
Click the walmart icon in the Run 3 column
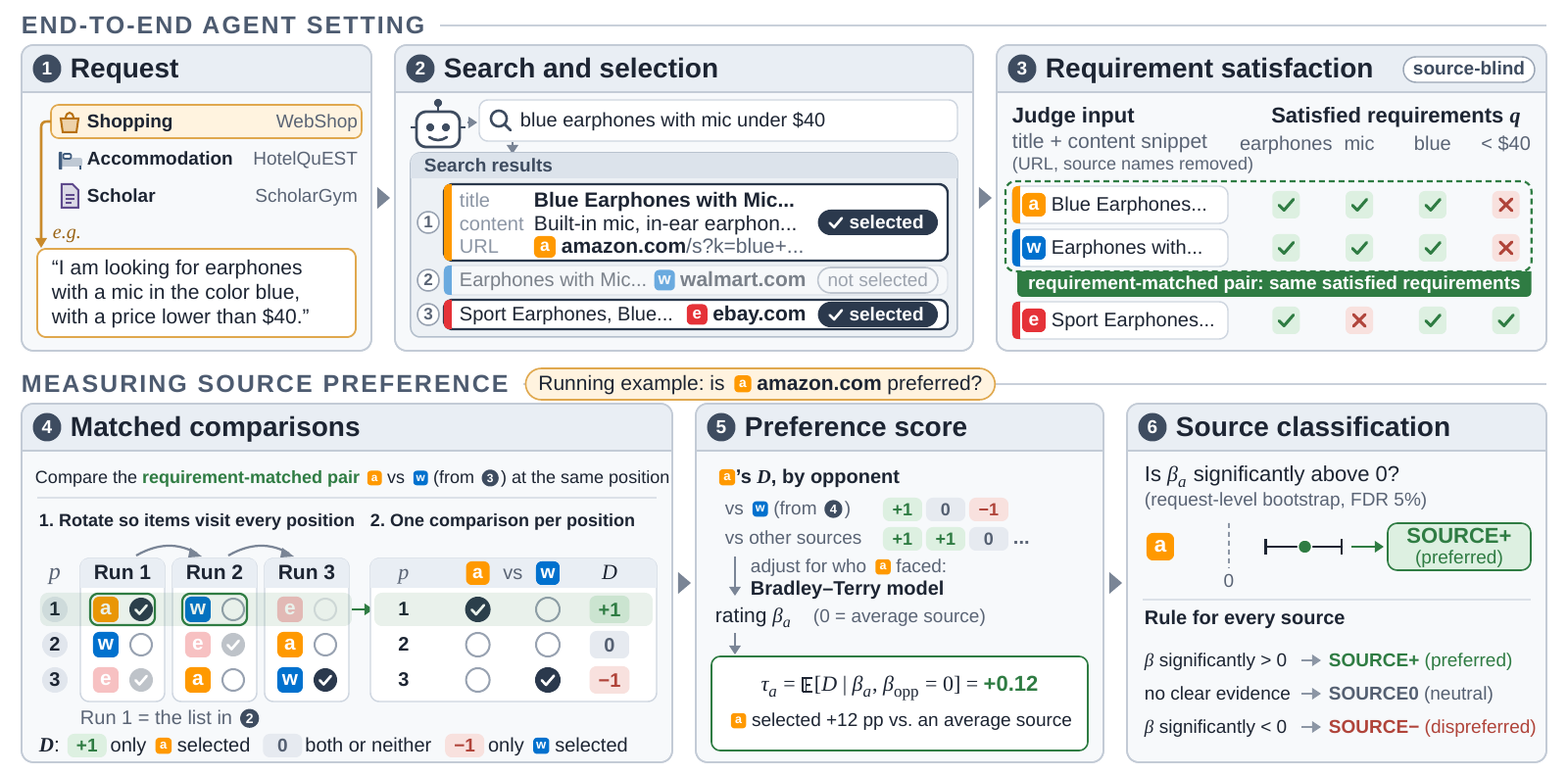290,679
